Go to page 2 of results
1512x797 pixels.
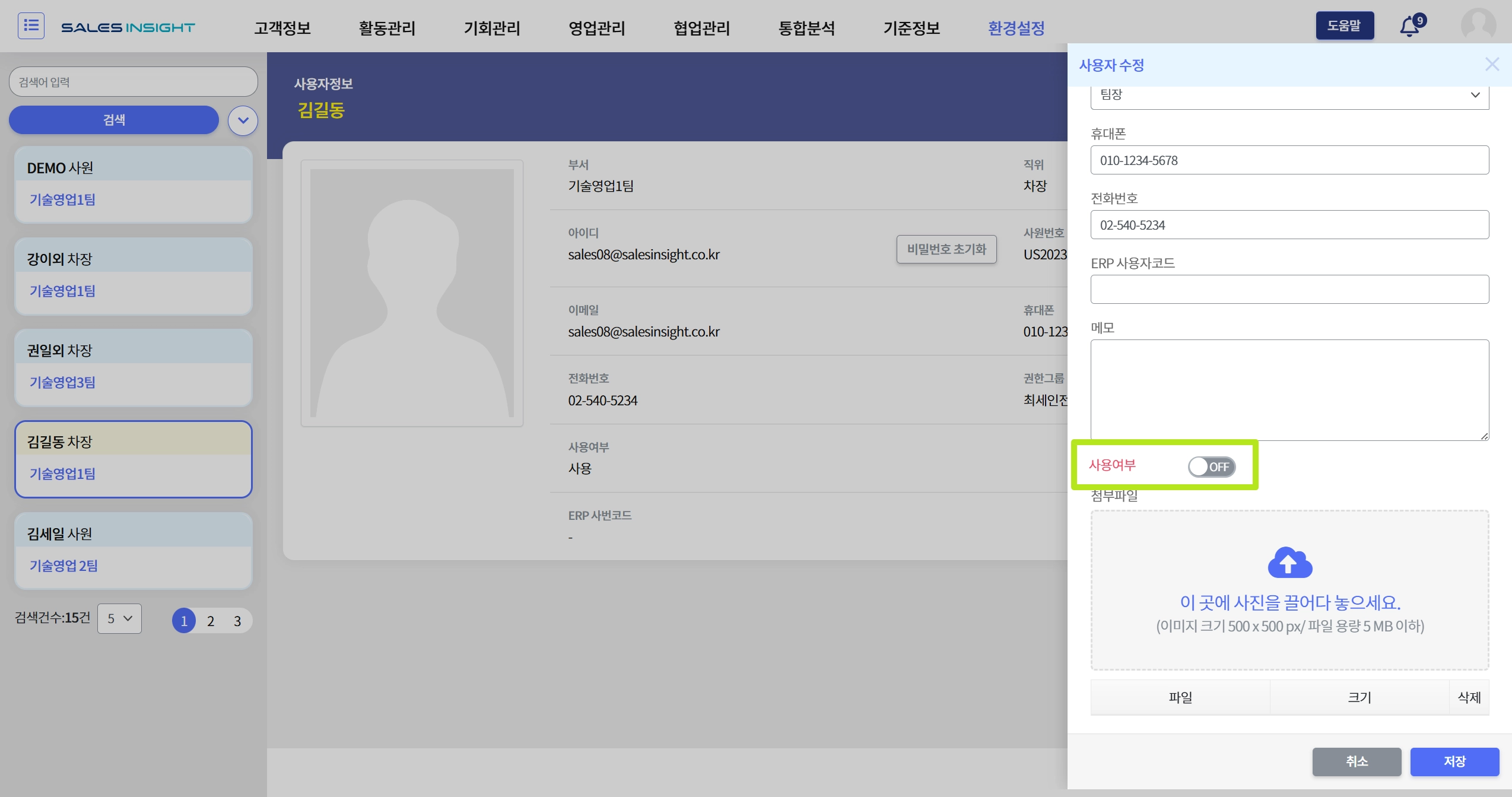pos(211,621)
